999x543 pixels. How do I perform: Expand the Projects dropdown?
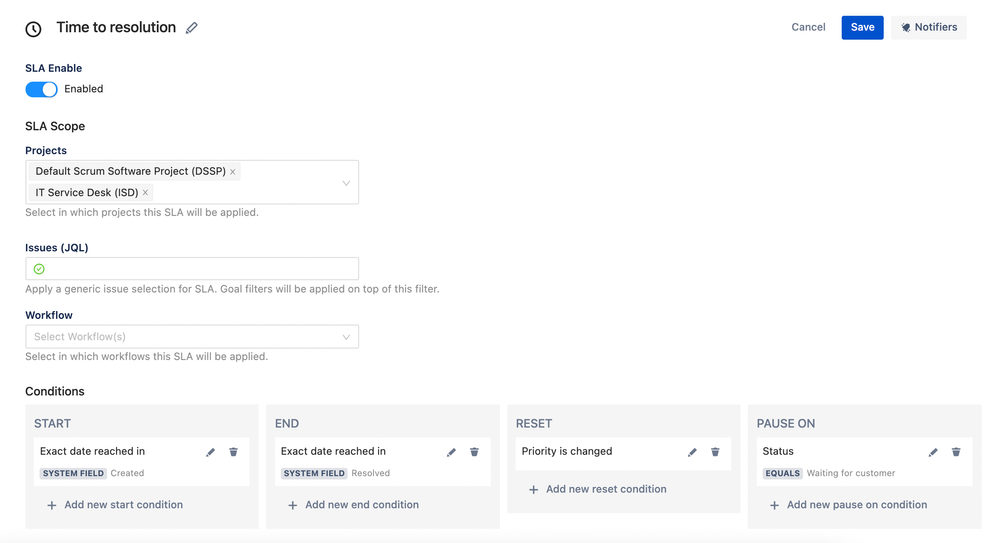[x=346, y=183]
